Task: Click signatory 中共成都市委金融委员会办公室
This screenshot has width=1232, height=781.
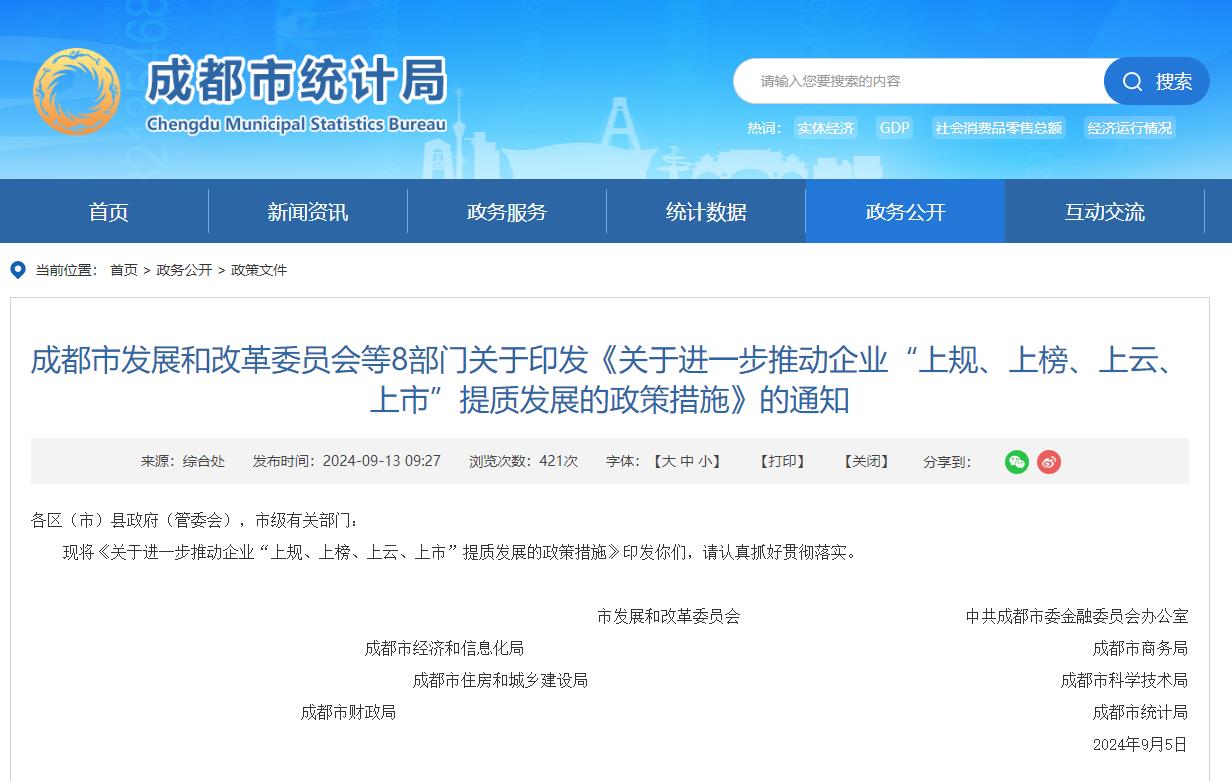Action: pyautogui.click(x=1077, y=617)
